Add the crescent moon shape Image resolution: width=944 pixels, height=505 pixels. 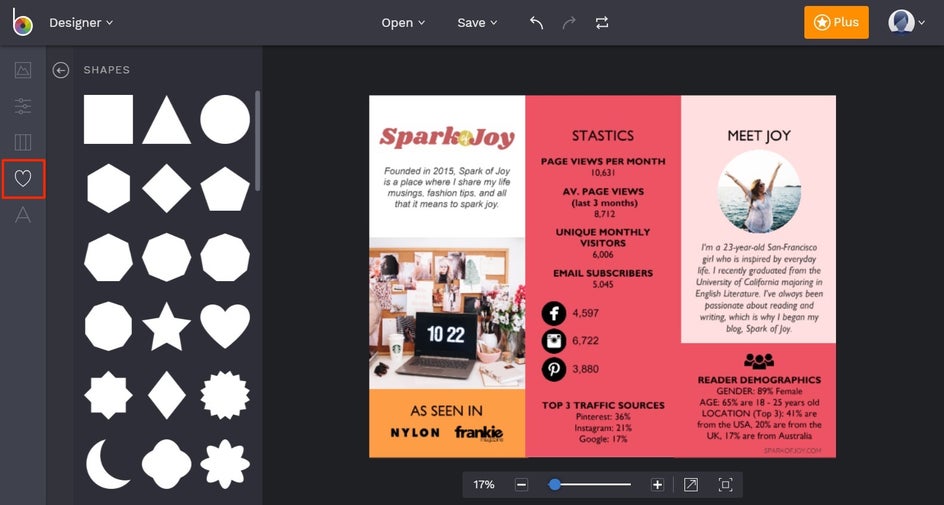pos(107,463)
